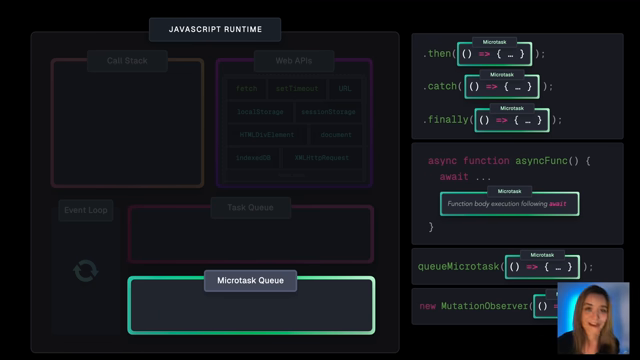Click the sessionStorage cell
Image resolution: width=640 pixels, height=360 pixels.
[328, 111]
